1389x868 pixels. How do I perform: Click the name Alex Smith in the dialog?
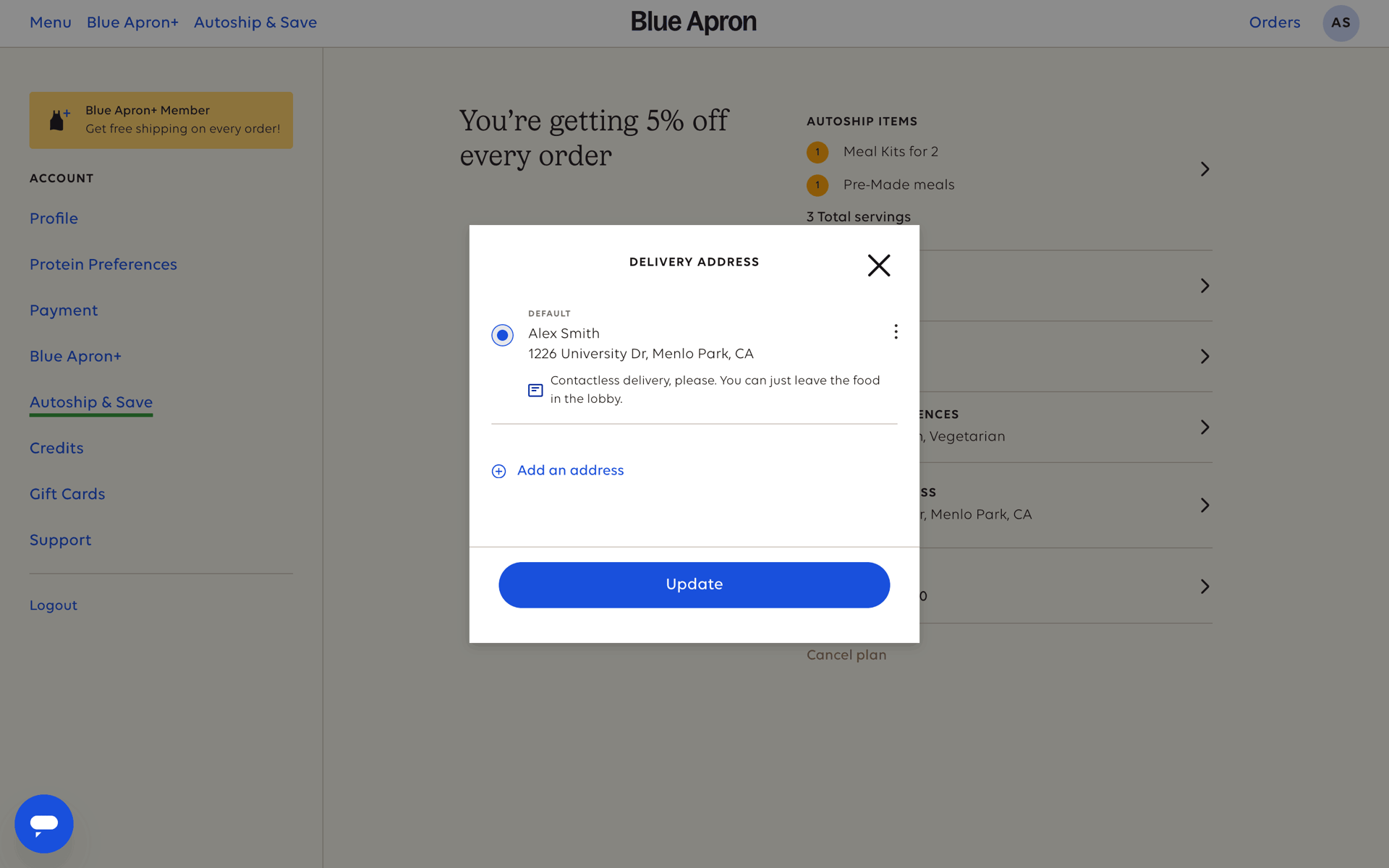(x=564, y=333)
